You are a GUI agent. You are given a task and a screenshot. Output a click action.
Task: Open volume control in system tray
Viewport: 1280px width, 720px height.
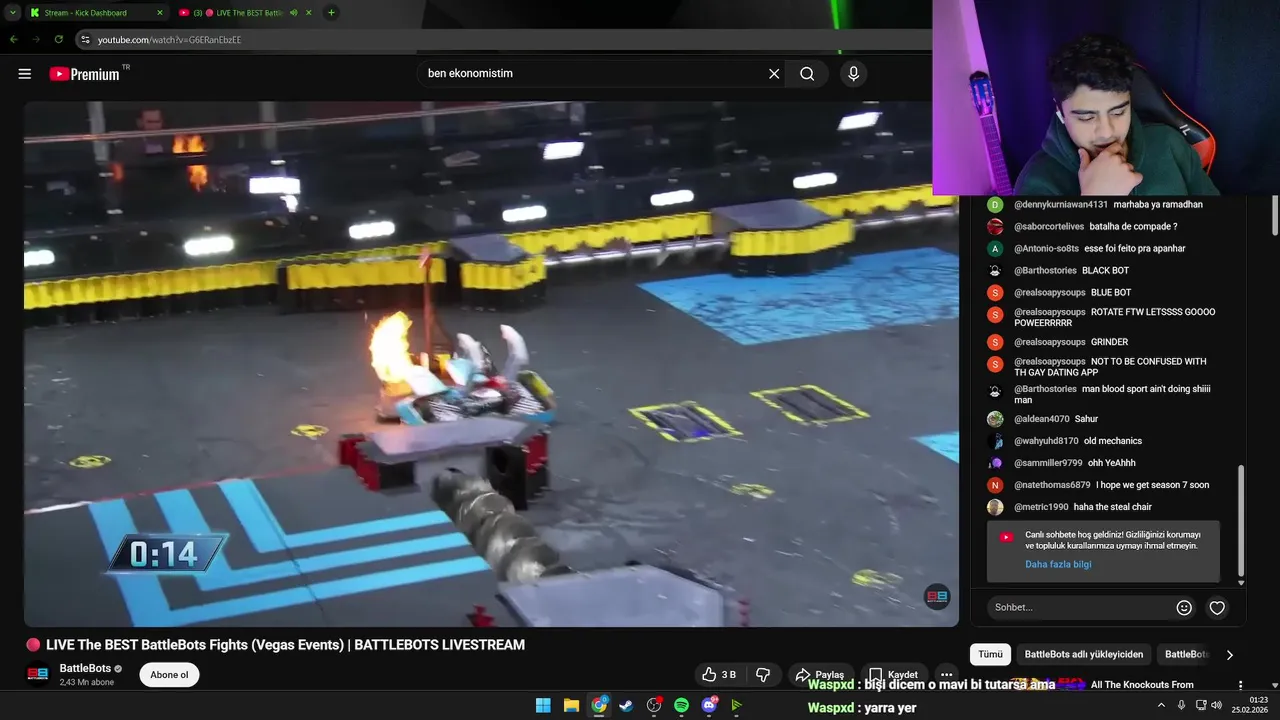pyautogui.click(x=1217, y=705)
